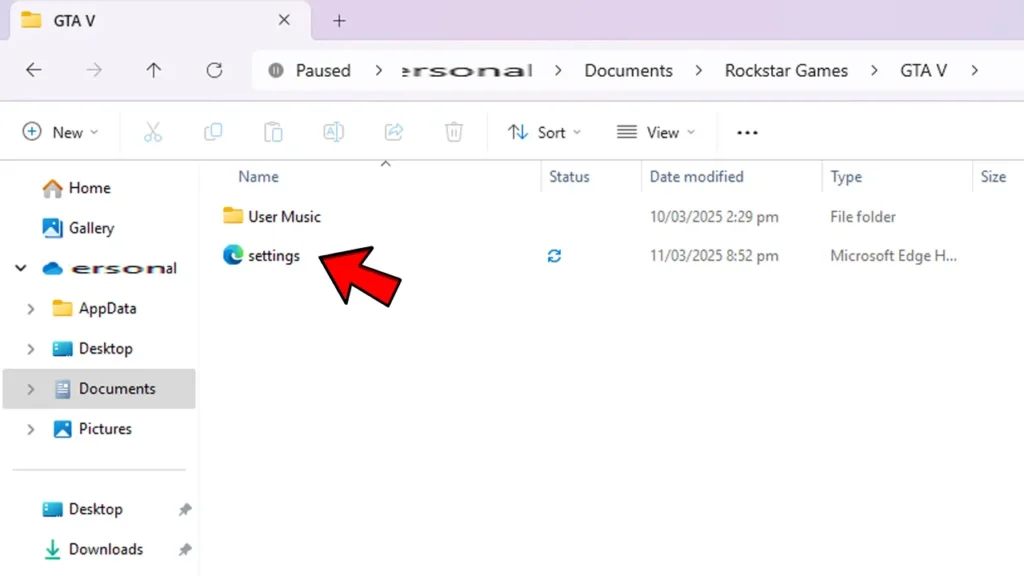Open the New item dropdown
The height and width of the screenshot is (576, 1024).
point(61,132)
